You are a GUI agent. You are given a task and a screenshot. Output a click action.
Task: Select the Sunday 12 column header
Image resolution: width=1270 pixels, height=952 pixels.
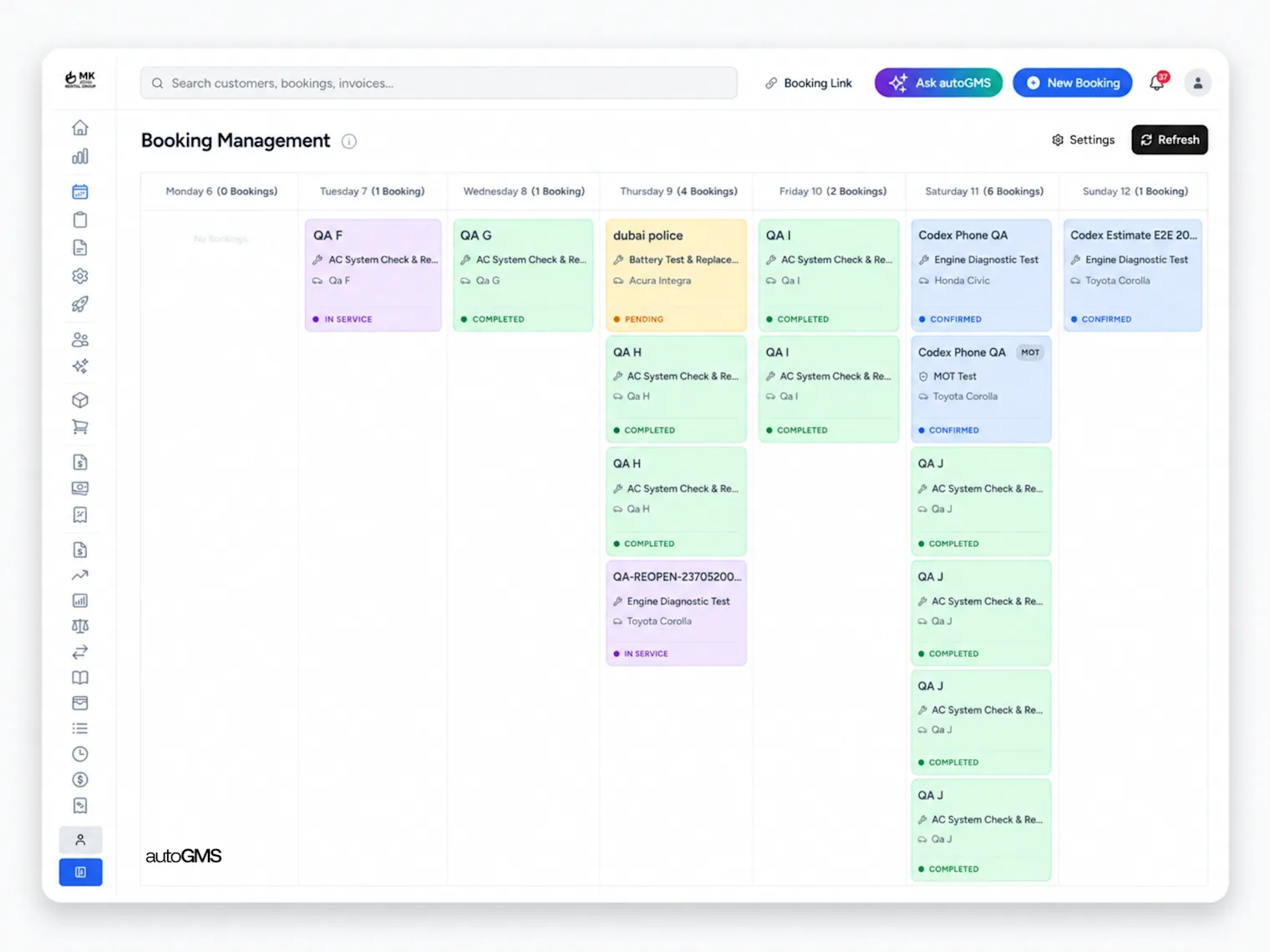1135,191
